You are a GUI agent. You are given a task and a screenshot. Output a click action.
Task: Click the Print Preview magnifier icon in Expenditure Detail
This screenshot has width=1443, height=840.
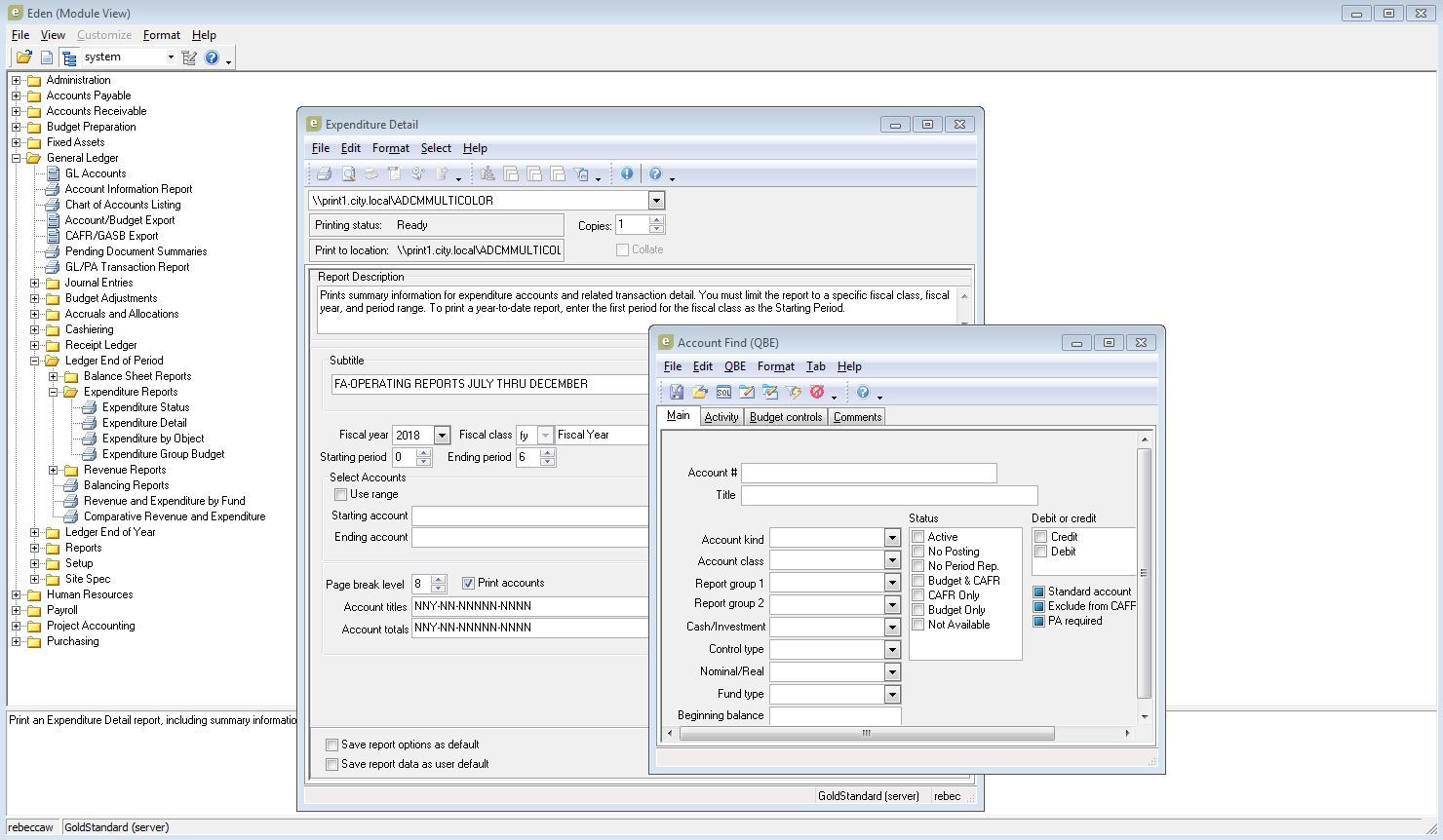(348, 173)
